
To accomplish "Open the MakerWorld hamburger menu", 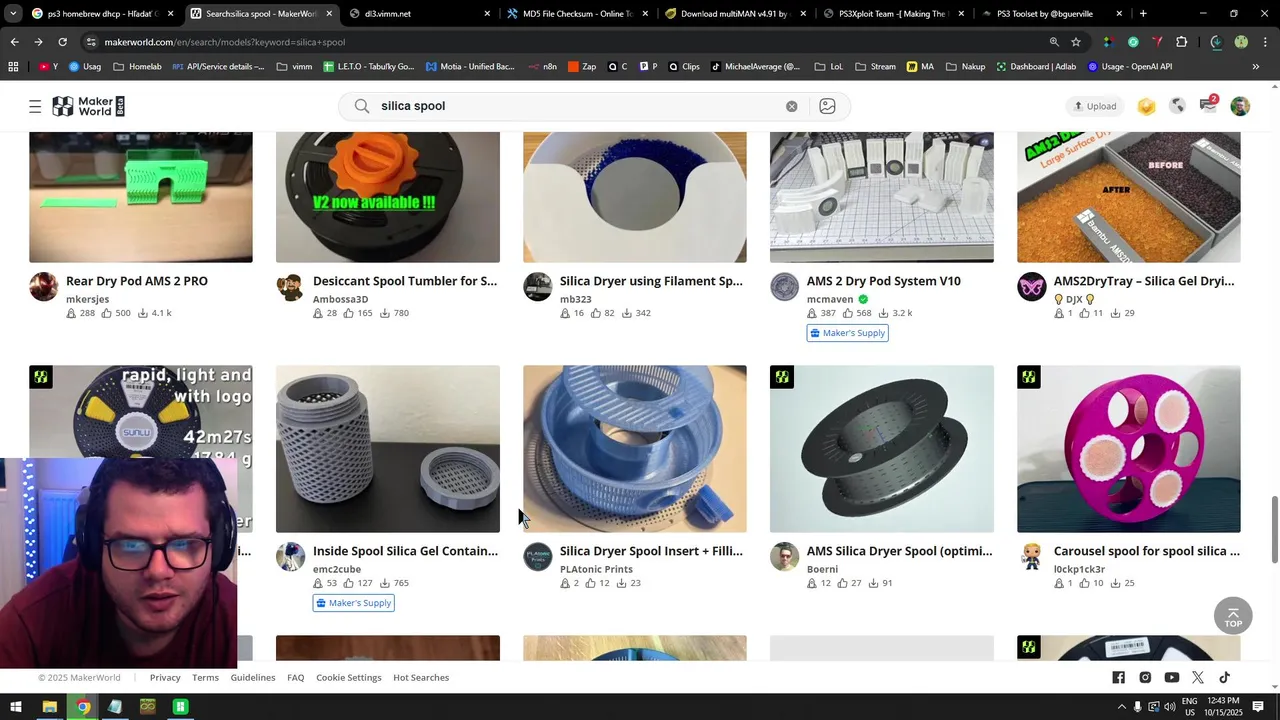I will click(35, 106).
